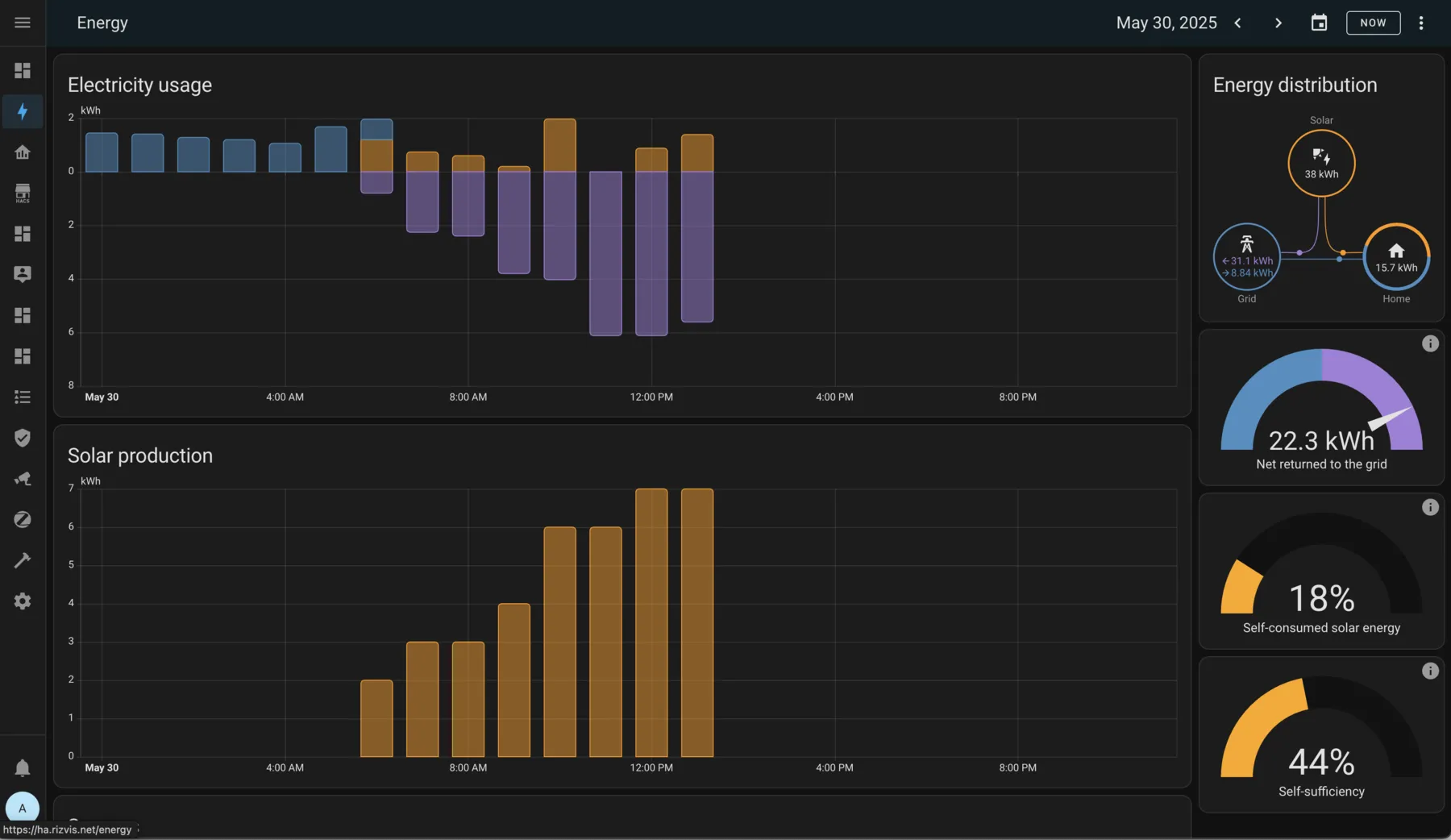Go to next day with right chevron

[x=1278, y=23]
